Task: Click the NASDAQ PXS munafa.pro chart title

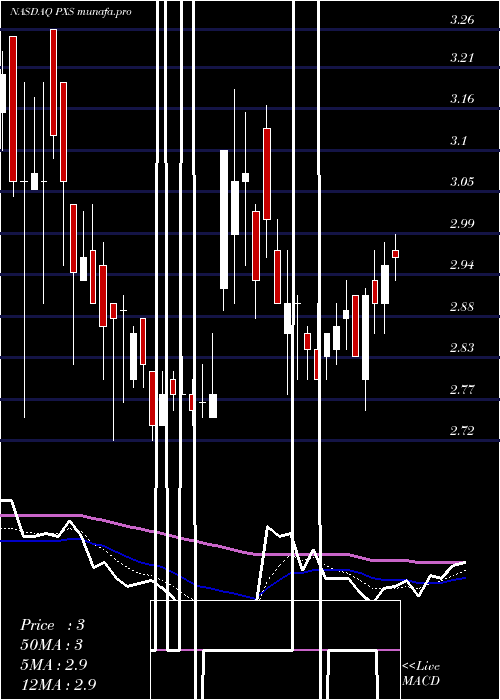Action: (71, 12)
